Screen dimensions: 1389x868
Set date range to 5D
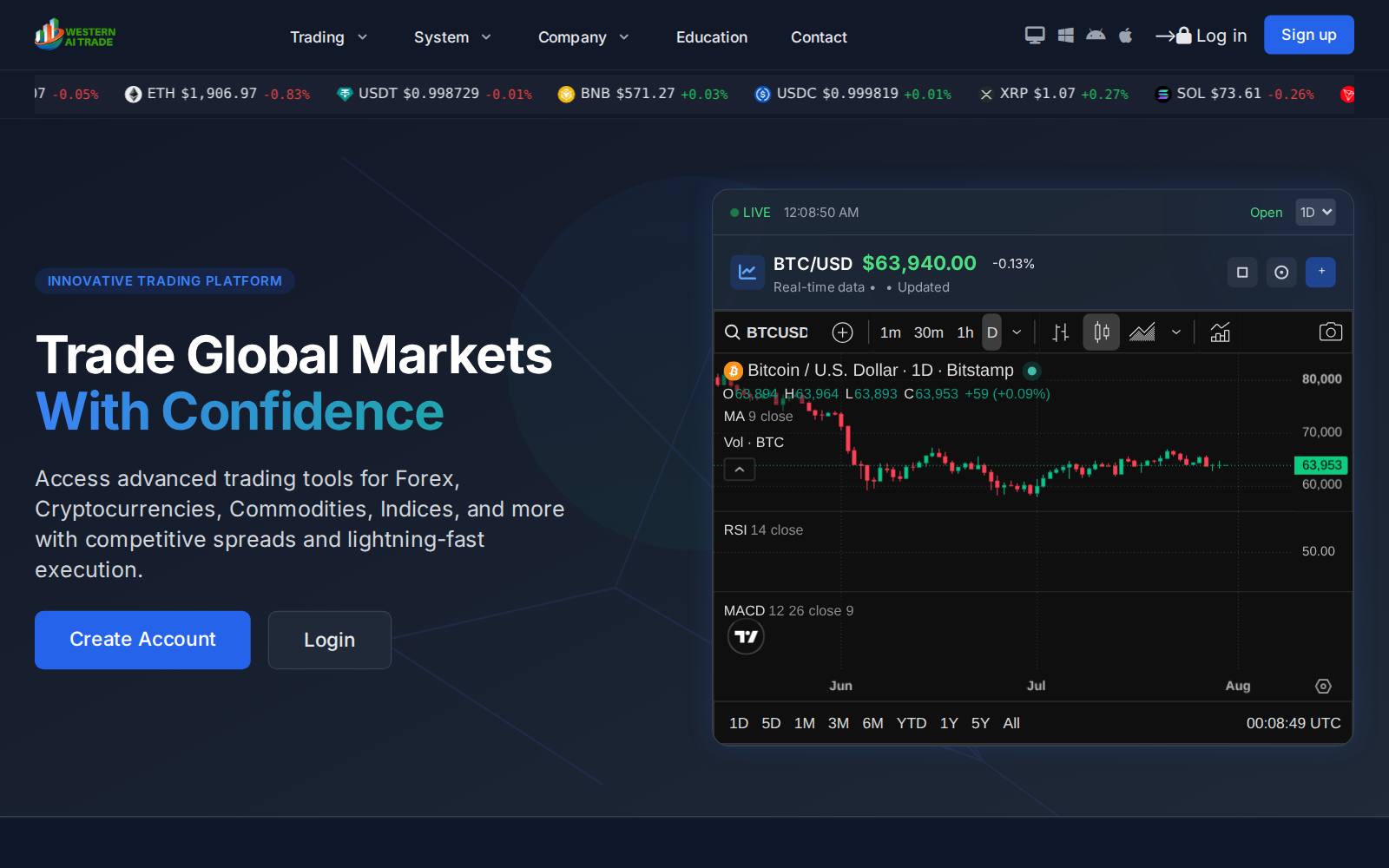[x=771, y=723]
